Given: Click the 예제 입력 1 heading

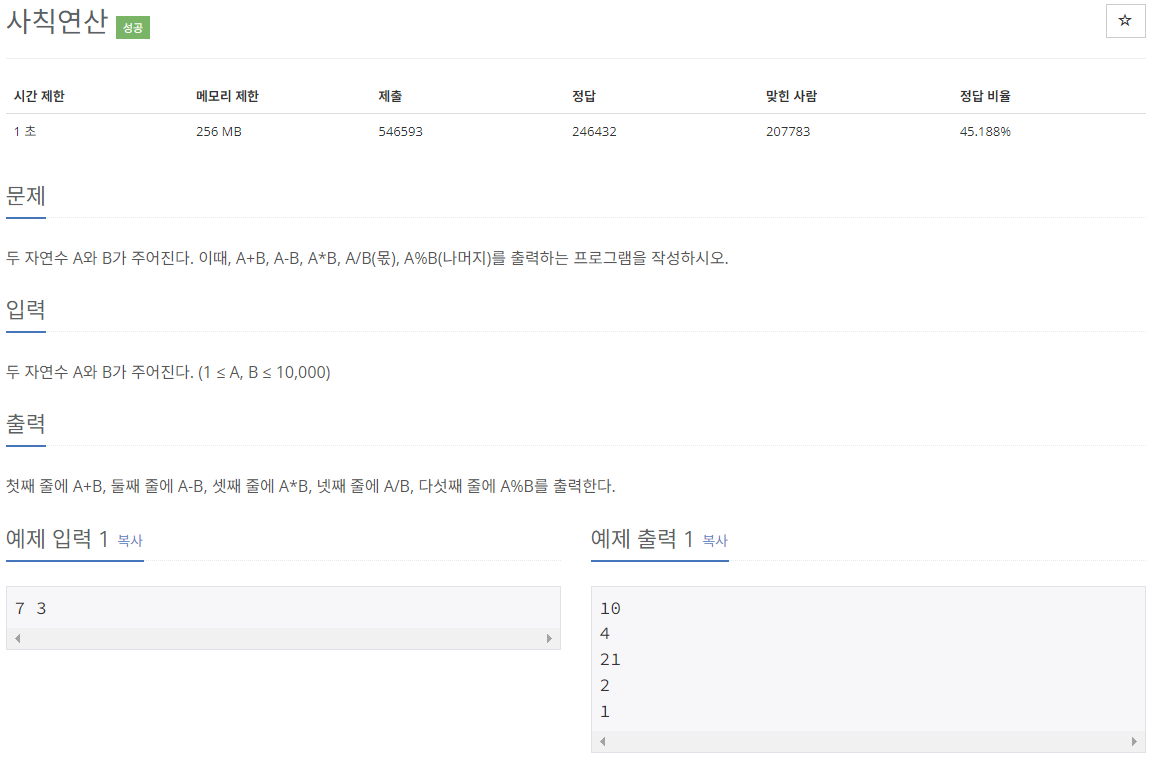Looking at the screenshot, I should [57, 539].
